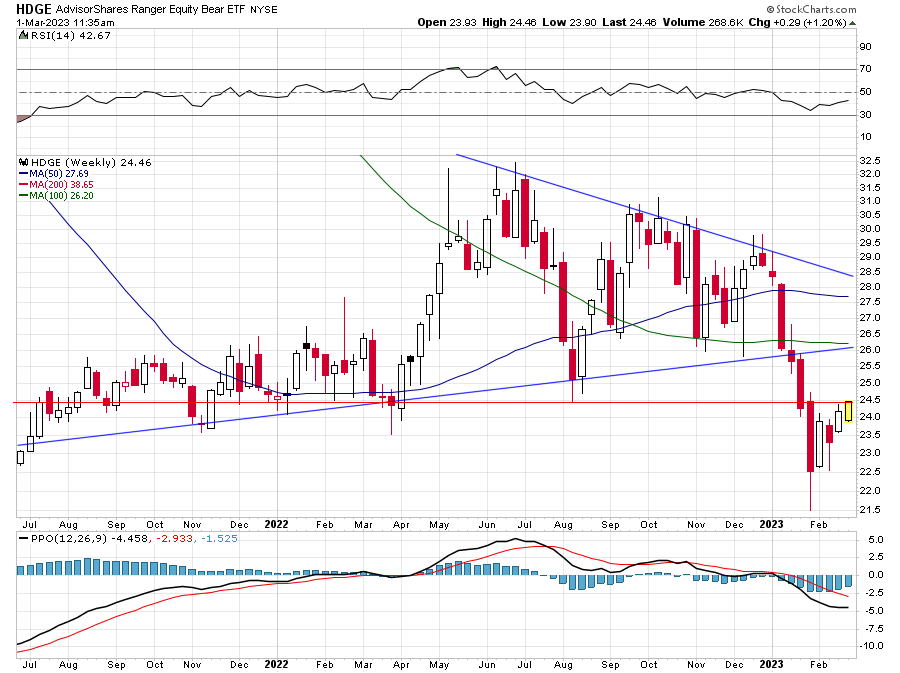Click the May label on price chart time axis
The height and width of the screenshot is (673, 900).
point(439,525)
